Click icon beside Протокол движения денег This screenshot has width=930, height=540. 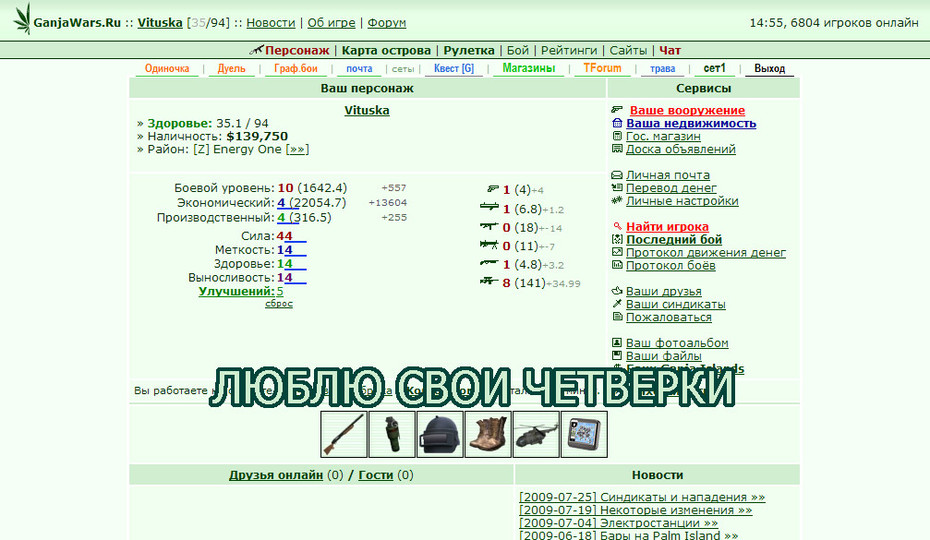pyautogui.click(x=617, y=252)
